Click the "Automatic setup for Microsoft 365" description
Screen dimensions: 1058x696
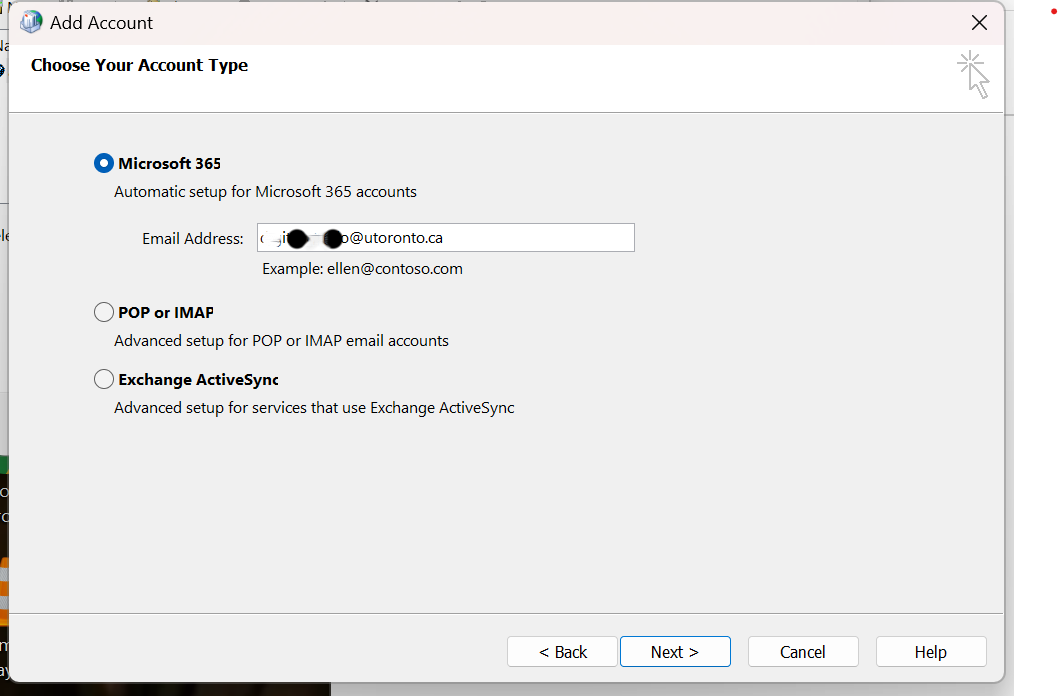point(265,192)
